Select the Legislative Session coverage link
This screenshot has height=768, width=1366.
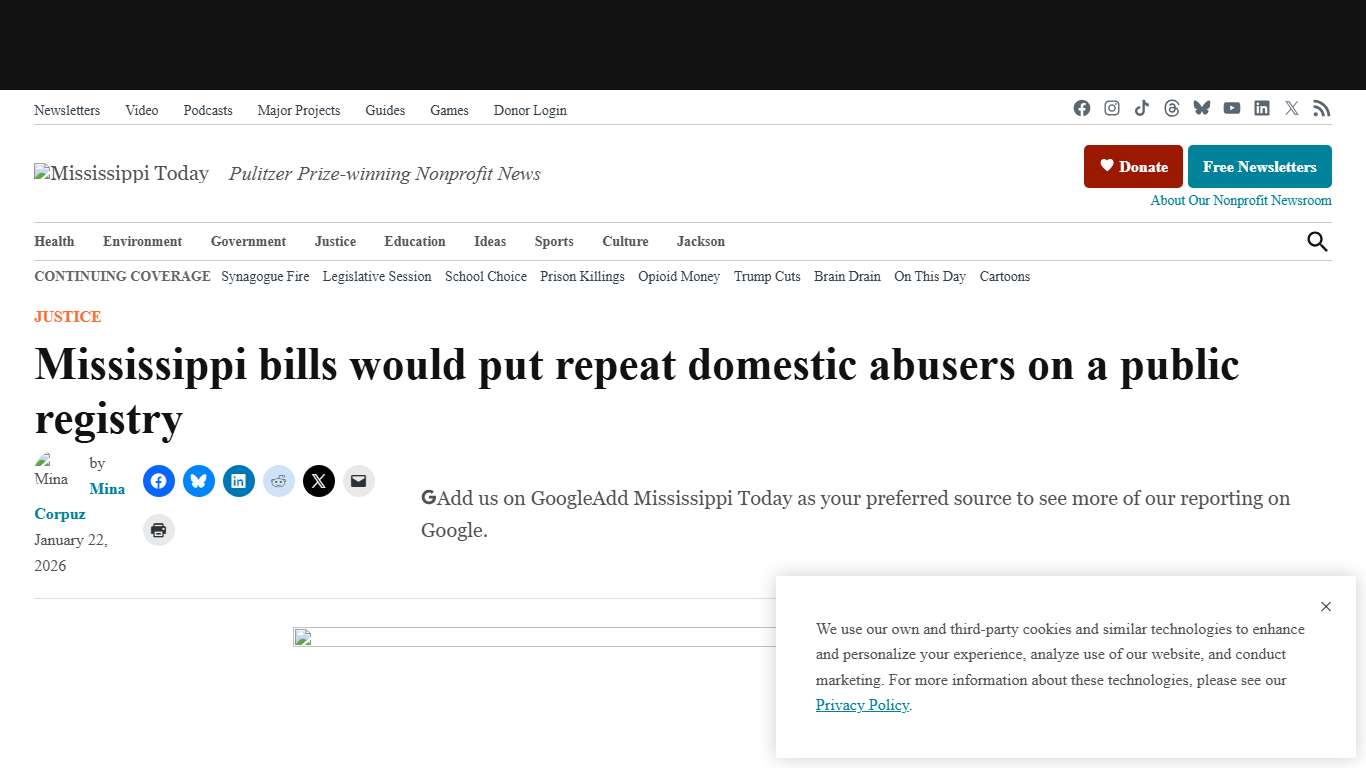[x=376, y=276]
